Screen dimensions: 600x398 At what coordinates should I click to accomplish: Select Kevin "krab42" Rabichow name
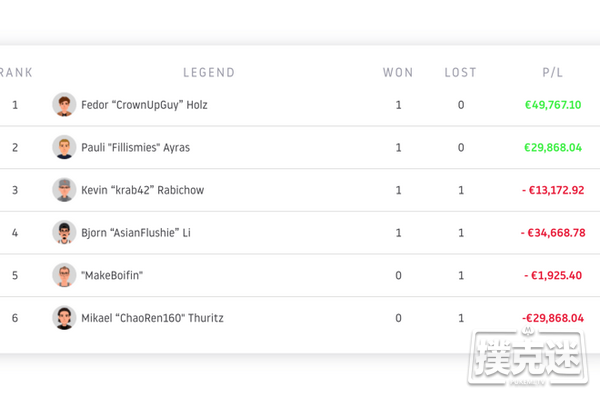coord(143,190)
